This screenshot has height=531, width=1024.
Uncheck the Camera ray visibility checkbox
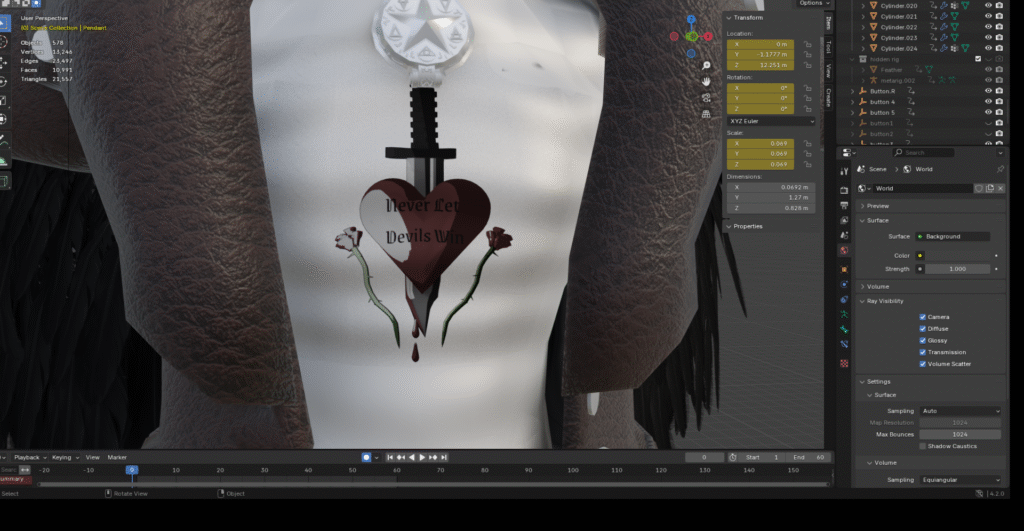pos(922,317)
